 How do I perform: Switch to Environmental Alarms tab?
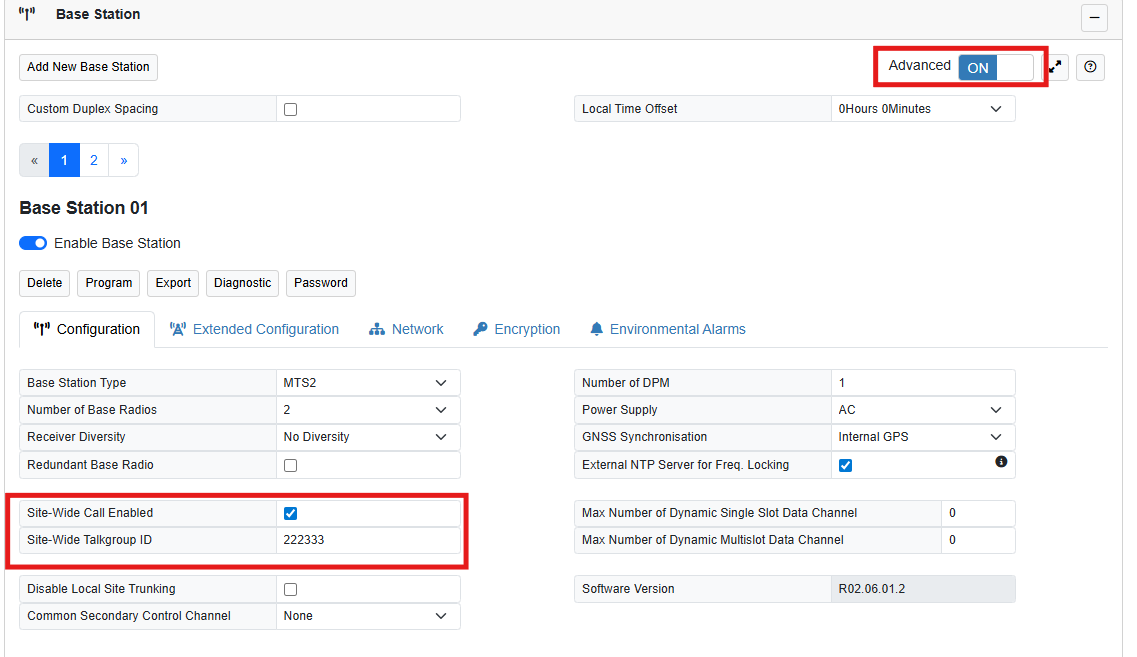click(x=667, y=329)
